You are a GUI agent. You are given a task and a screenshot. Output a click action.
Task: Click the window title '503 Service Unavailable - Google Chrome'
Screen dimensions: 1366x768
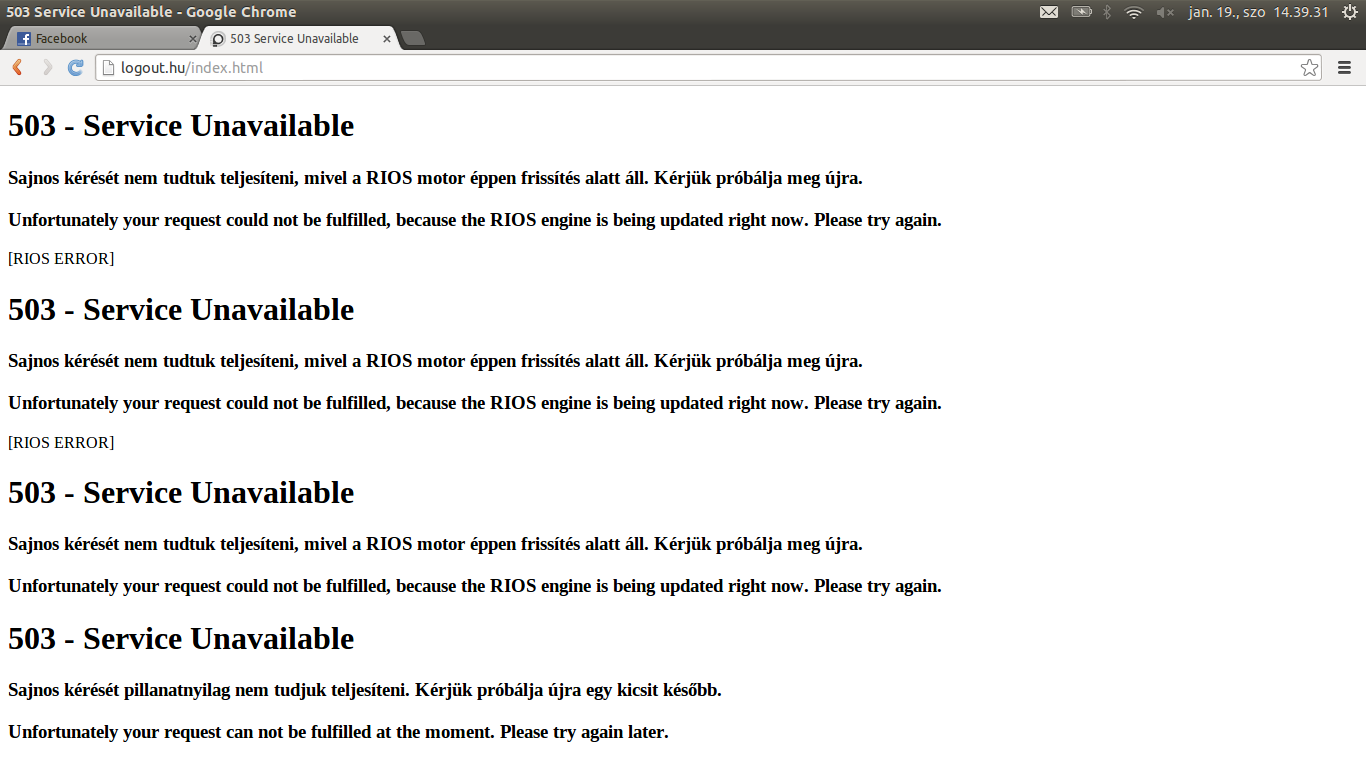click(x=151, y=12)
